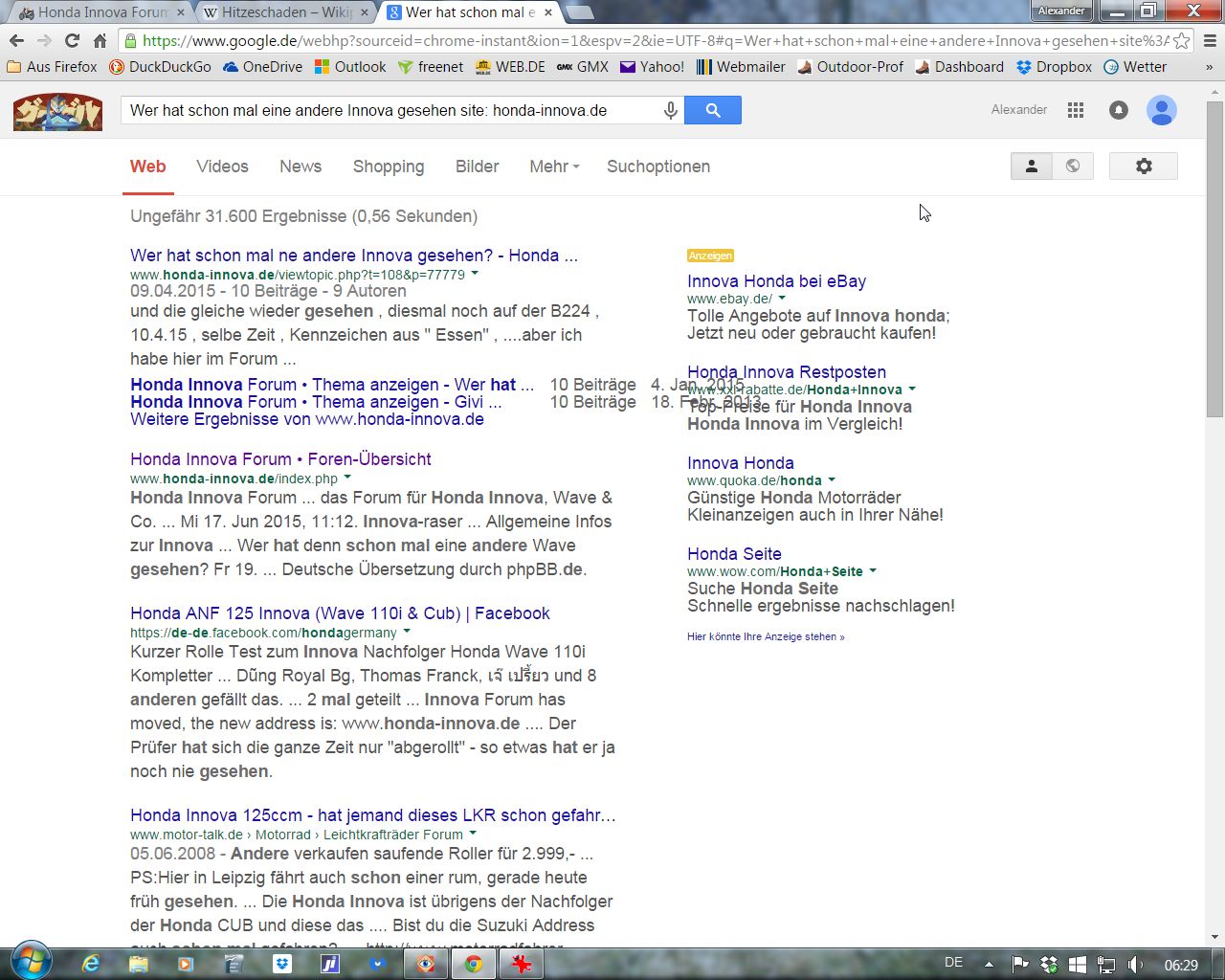This screenshot has height=980, width=1225.
Task: Reload the page in Chrome
Action: 72,40
